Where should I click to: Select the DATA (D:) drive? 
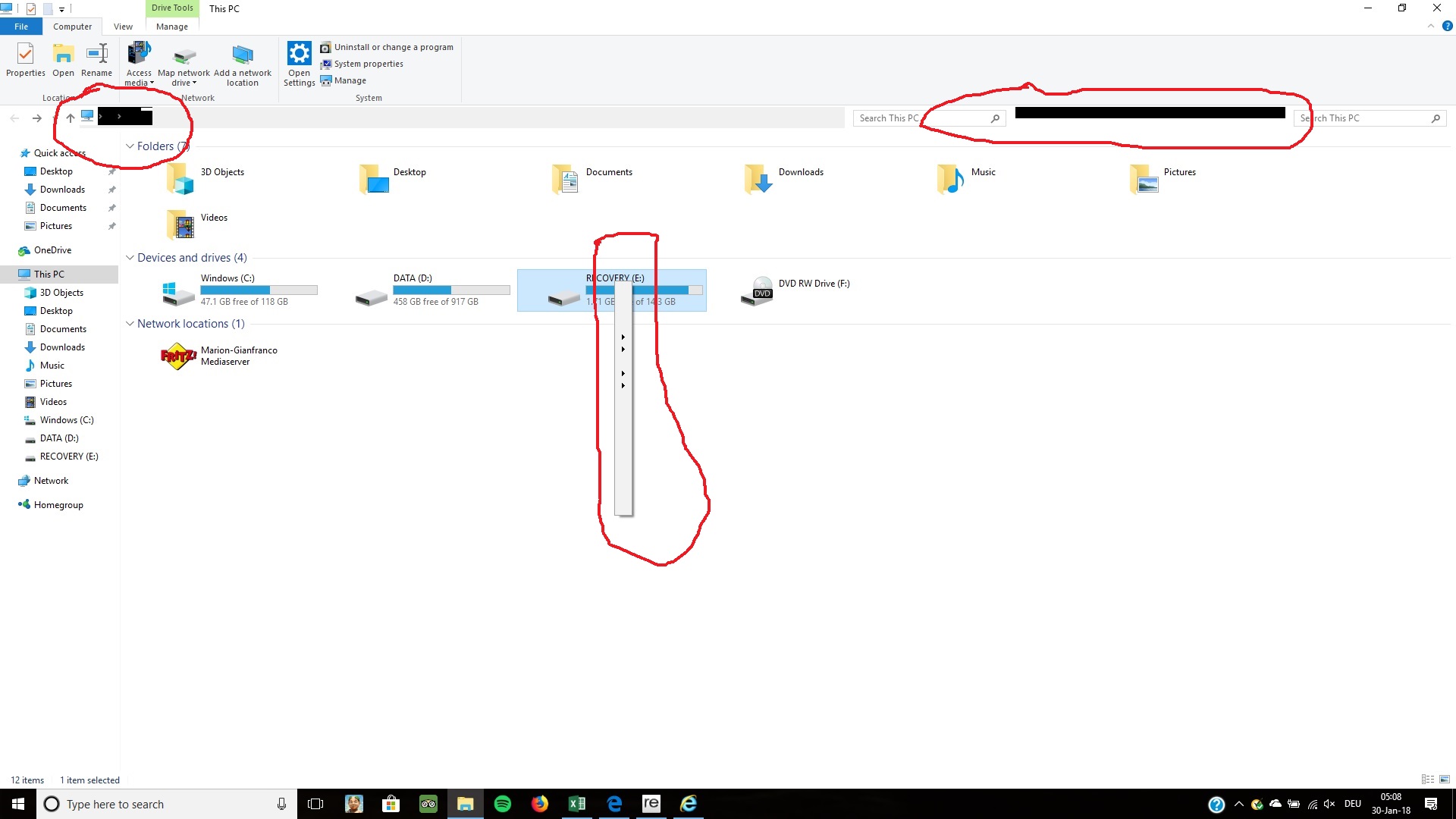(x=433, y=290)
